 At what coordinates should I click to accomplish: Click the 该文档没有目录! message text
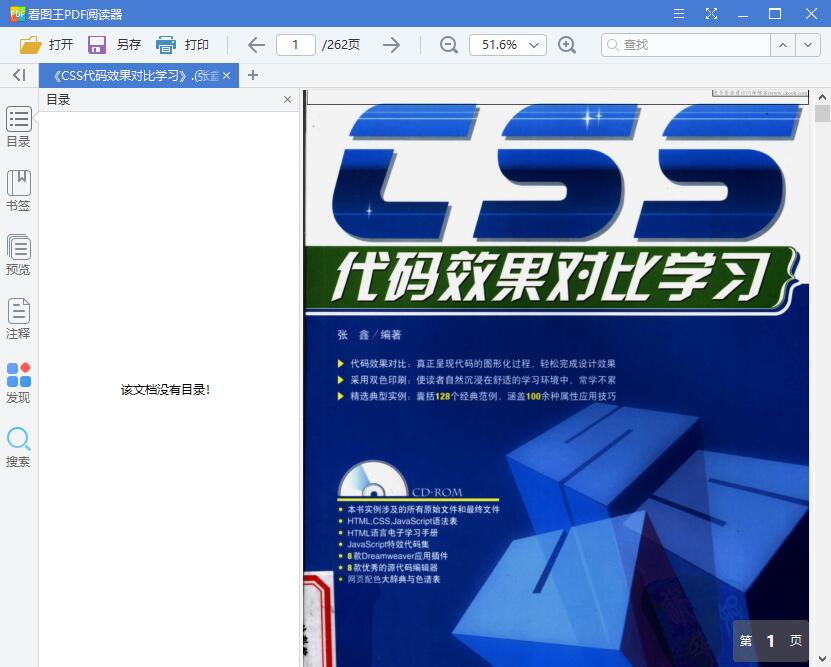click(165, 390)
